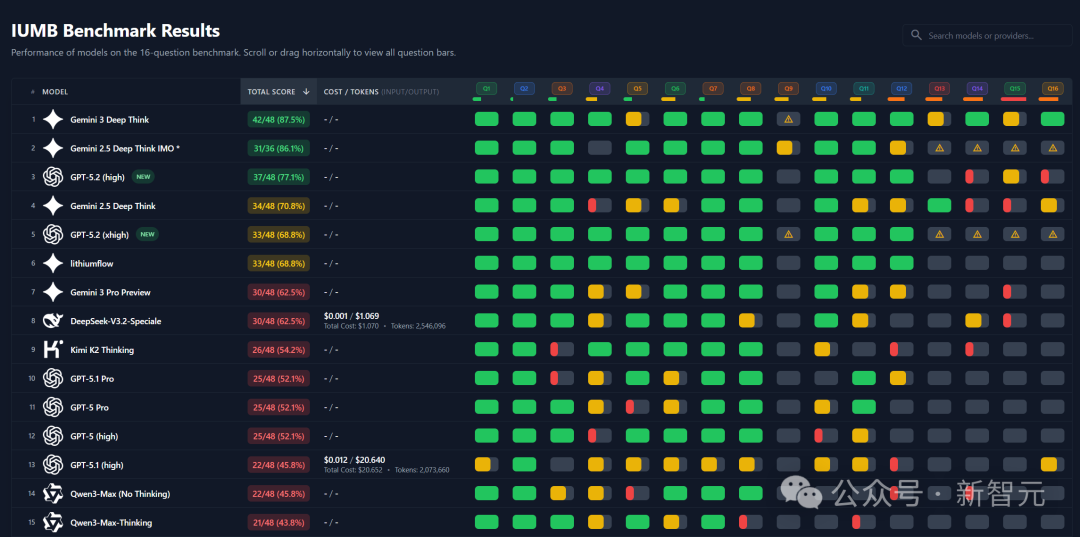Select the Q7 question tag
1080x537 pixels.
tap(713, 89)
